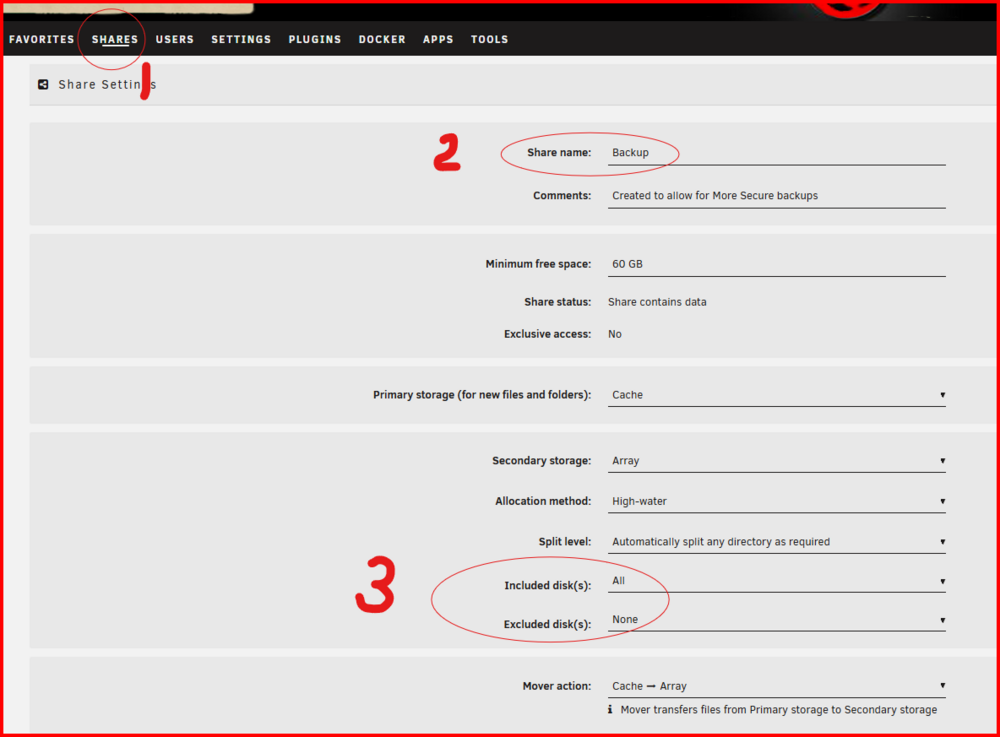The height and width of the screenshot is (737, 1000).
Task: Open the Apps page
Action: [x=438, y=40]
